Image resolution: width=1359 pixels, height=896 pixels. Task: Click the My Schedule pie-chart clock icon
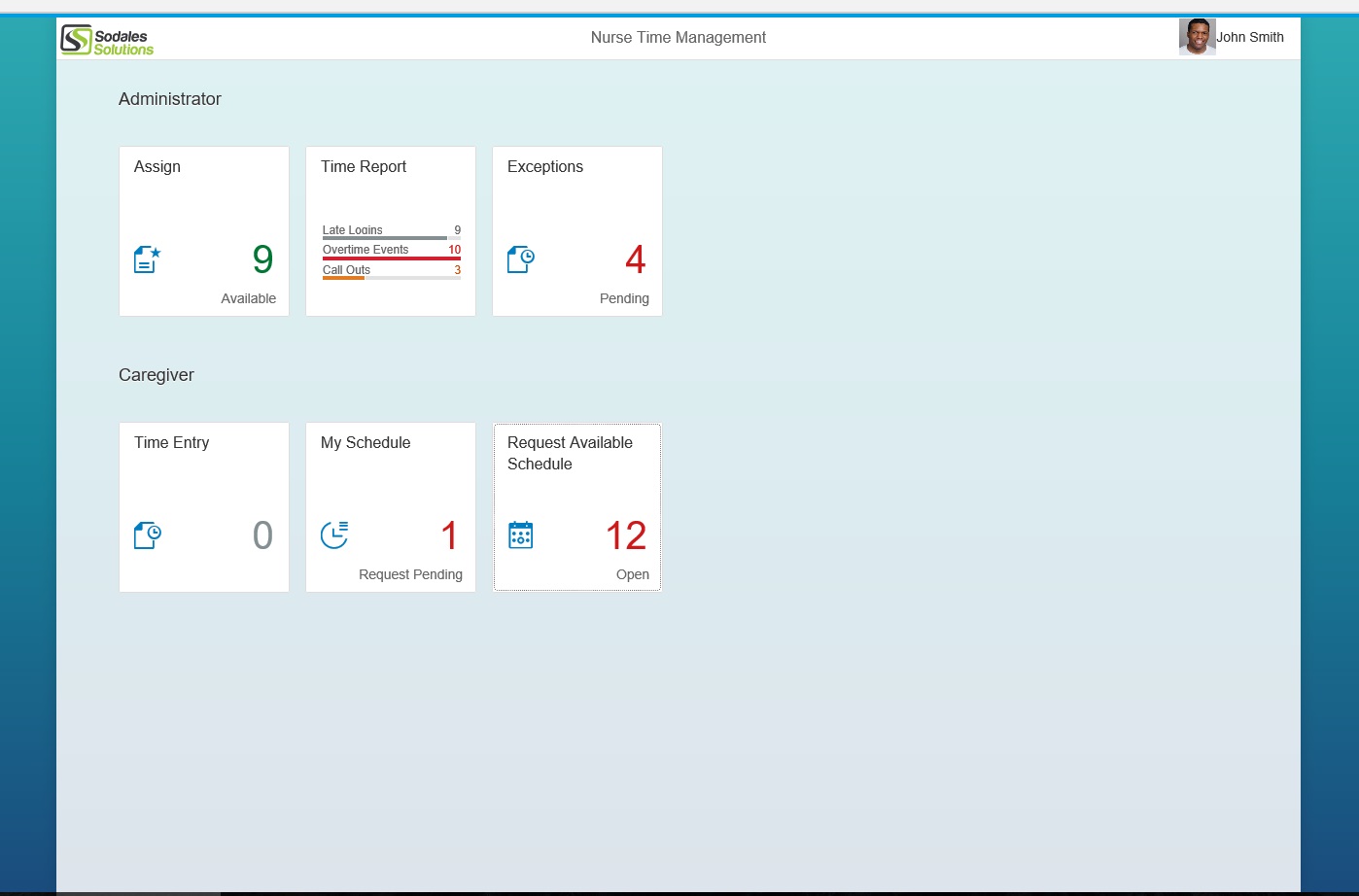334,534
